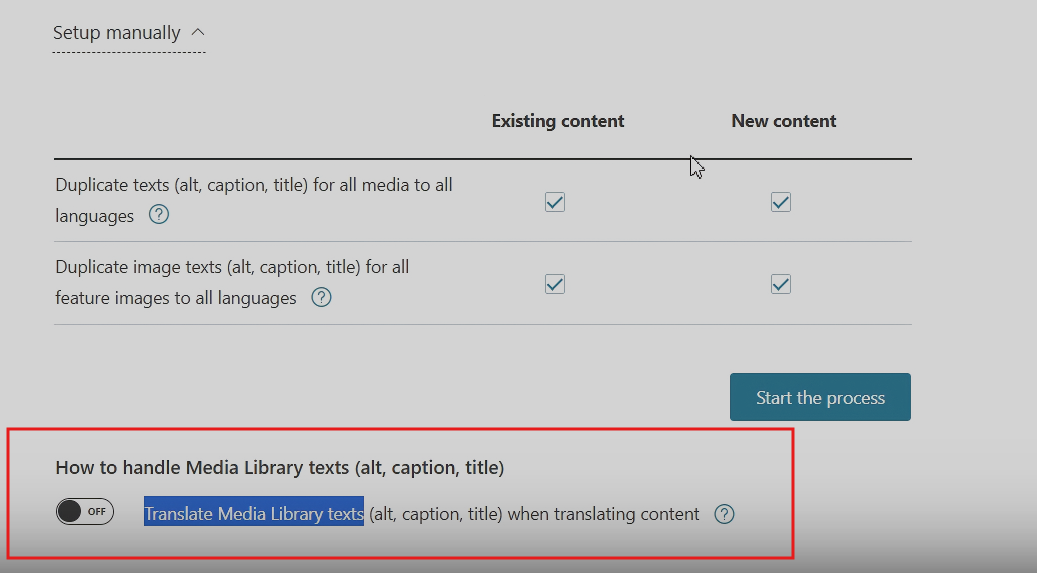
Task: Click the Existing content column header
Action: click(558, 121)
